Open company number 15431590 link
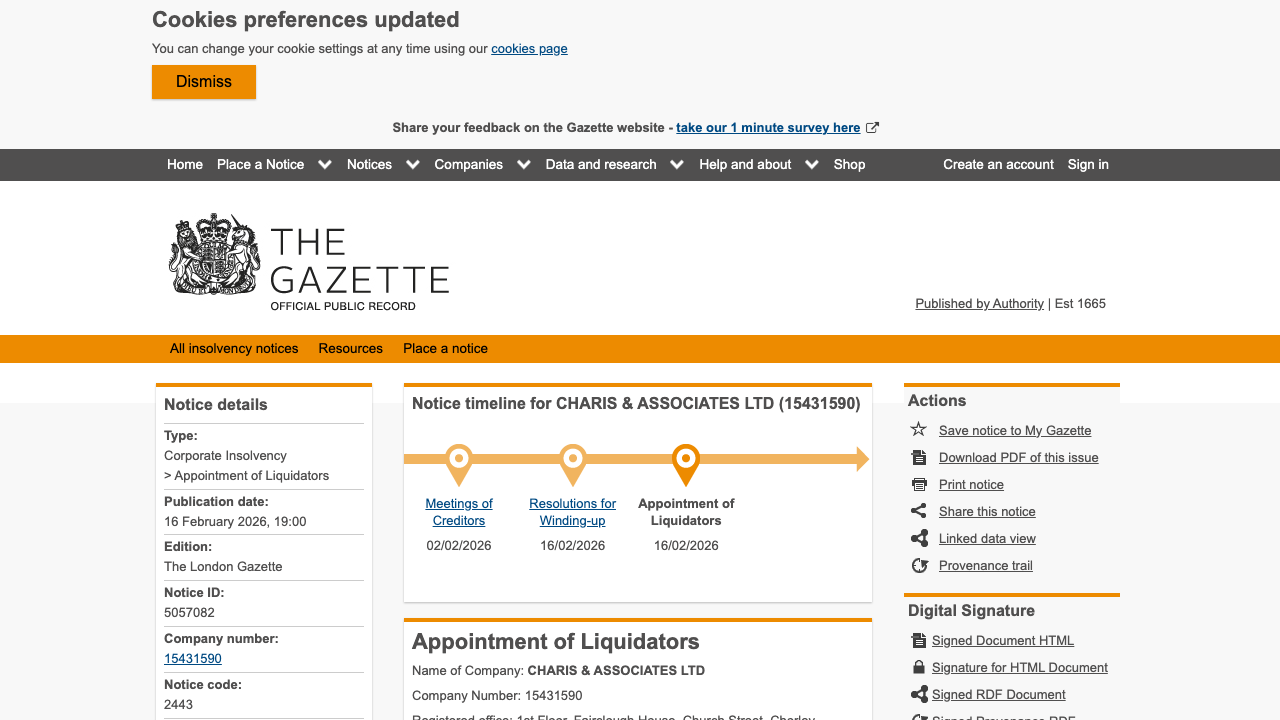The image size is (1280, 720). pyautogui.click(x=193, y=659)
